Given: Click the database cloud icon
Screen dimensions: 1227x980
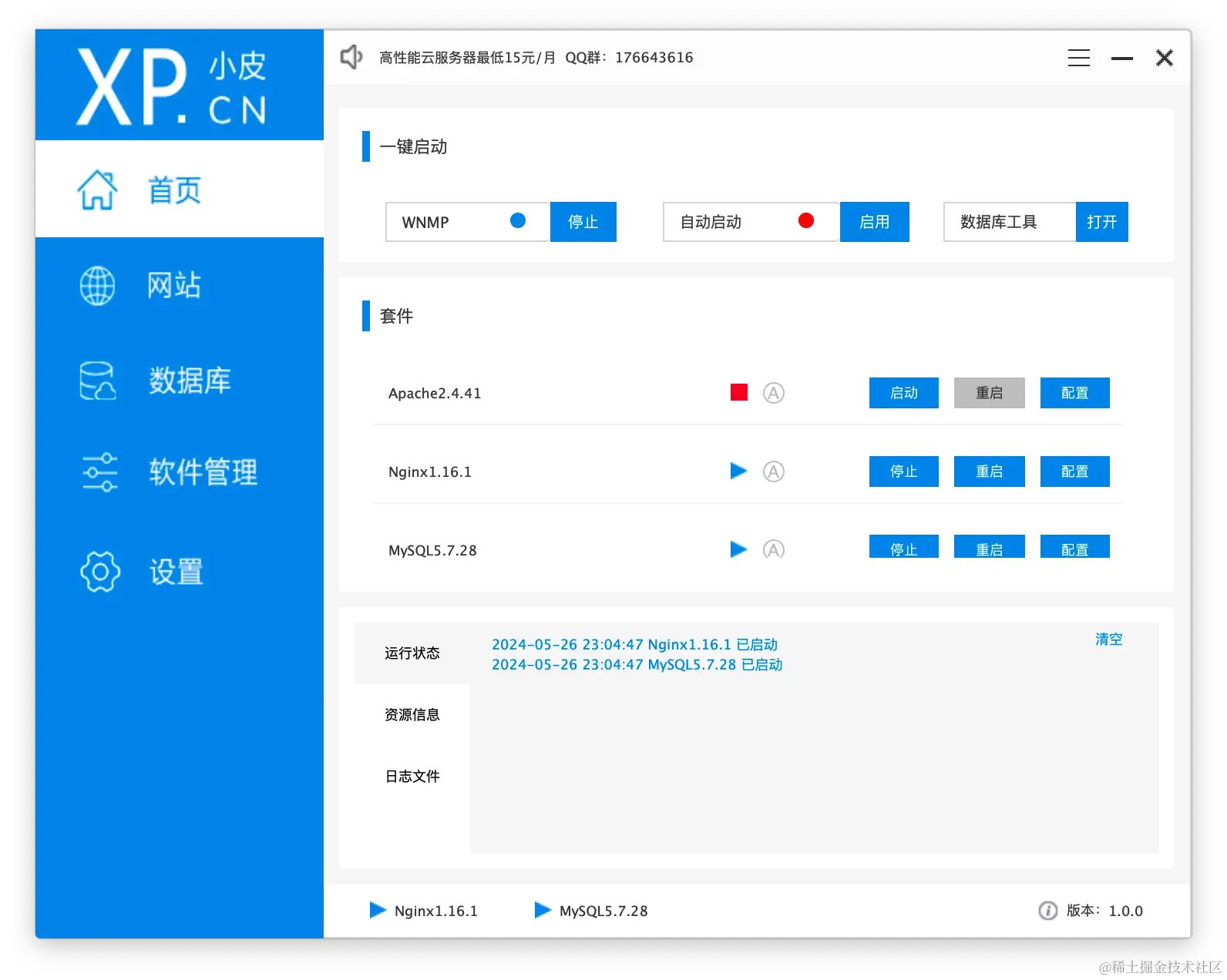Looking at the screenshot, I should click(x=98, y=381).
